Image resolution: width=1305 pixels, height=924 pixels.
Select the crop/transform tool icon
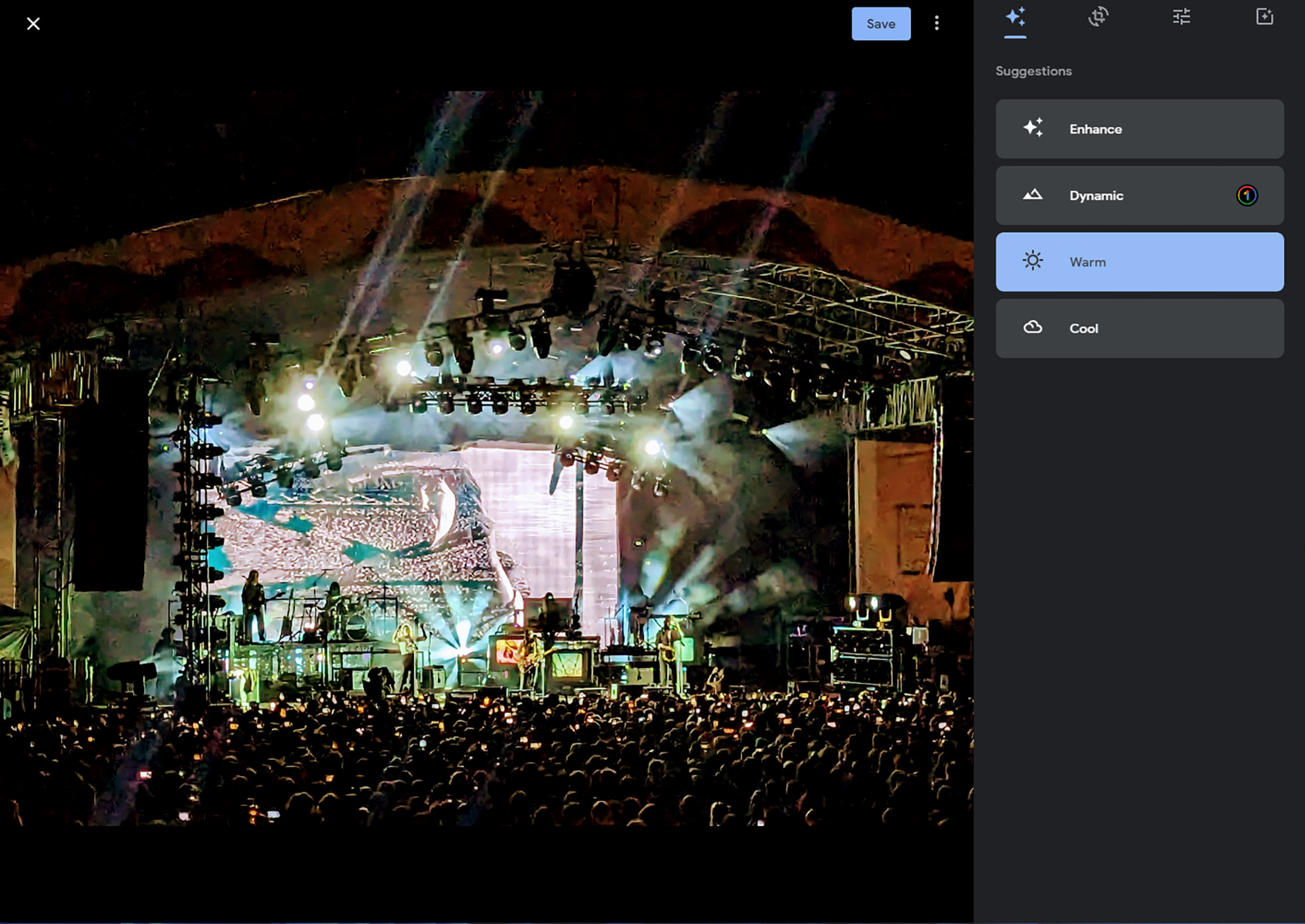click(x=1098, y=17)
